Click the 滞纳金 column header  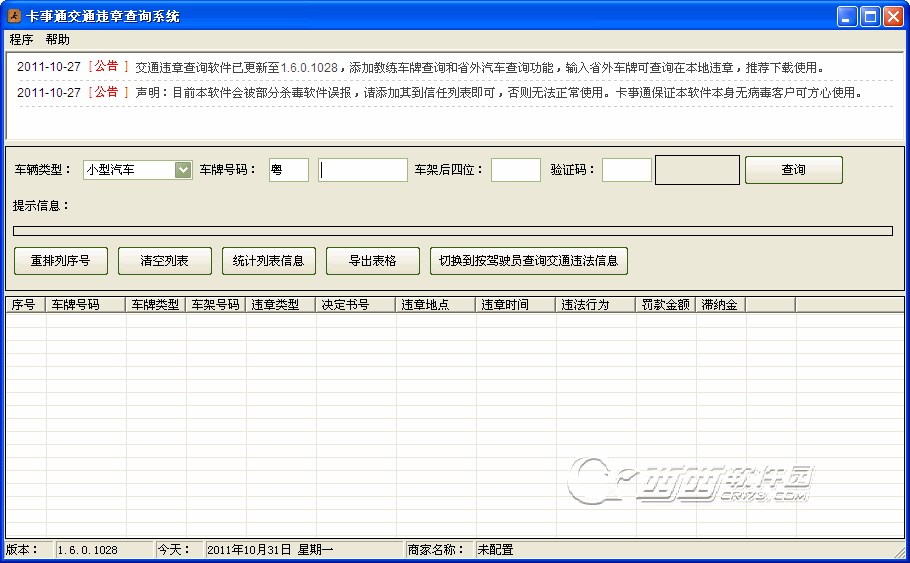click(x=721, y=305)
